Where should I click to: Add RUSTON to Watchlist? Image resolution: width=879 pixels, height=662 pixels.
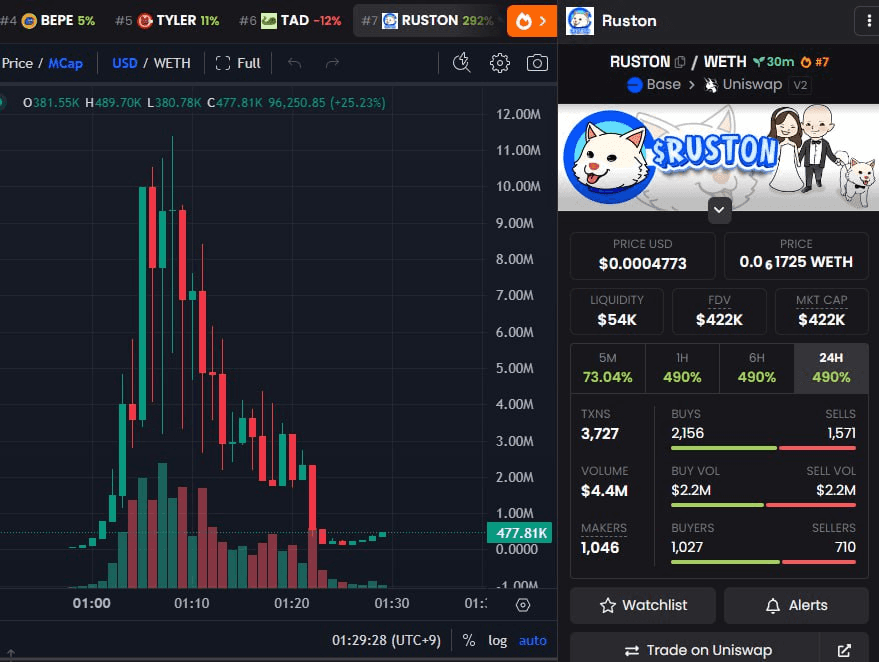[x=643, y=605]
